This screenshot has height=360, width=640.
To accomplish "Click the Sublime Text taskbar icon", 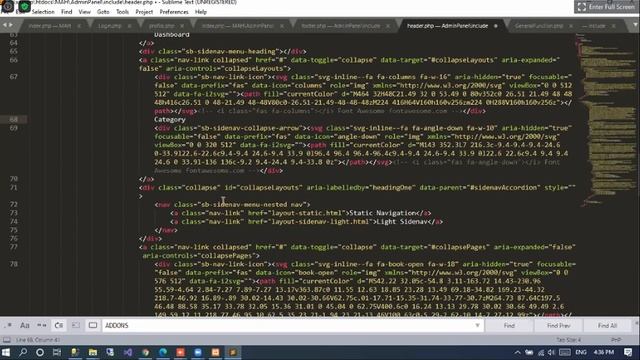I will (233, 352).
